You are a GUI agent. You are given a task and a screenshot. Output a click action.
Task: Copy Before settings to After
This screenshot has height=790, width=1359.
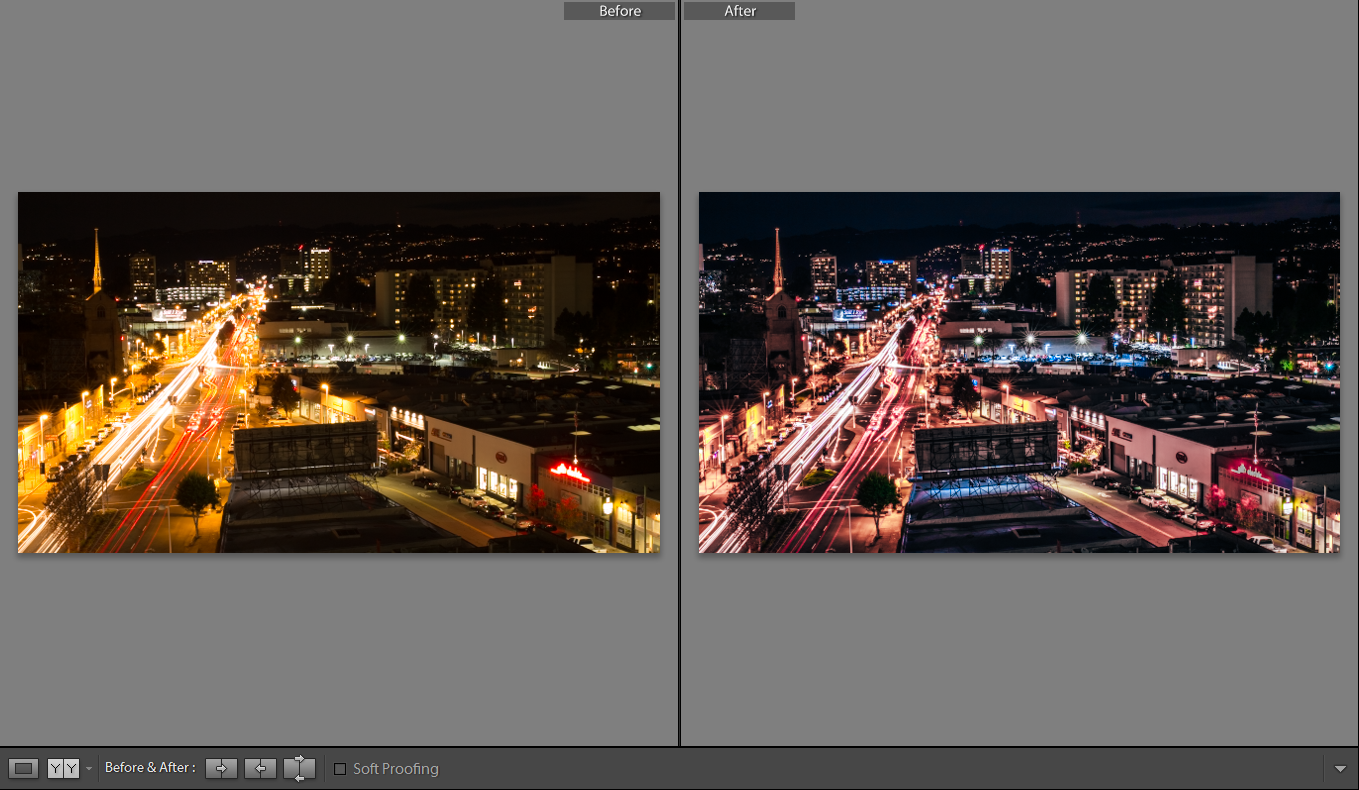click(x=221, y=768)
